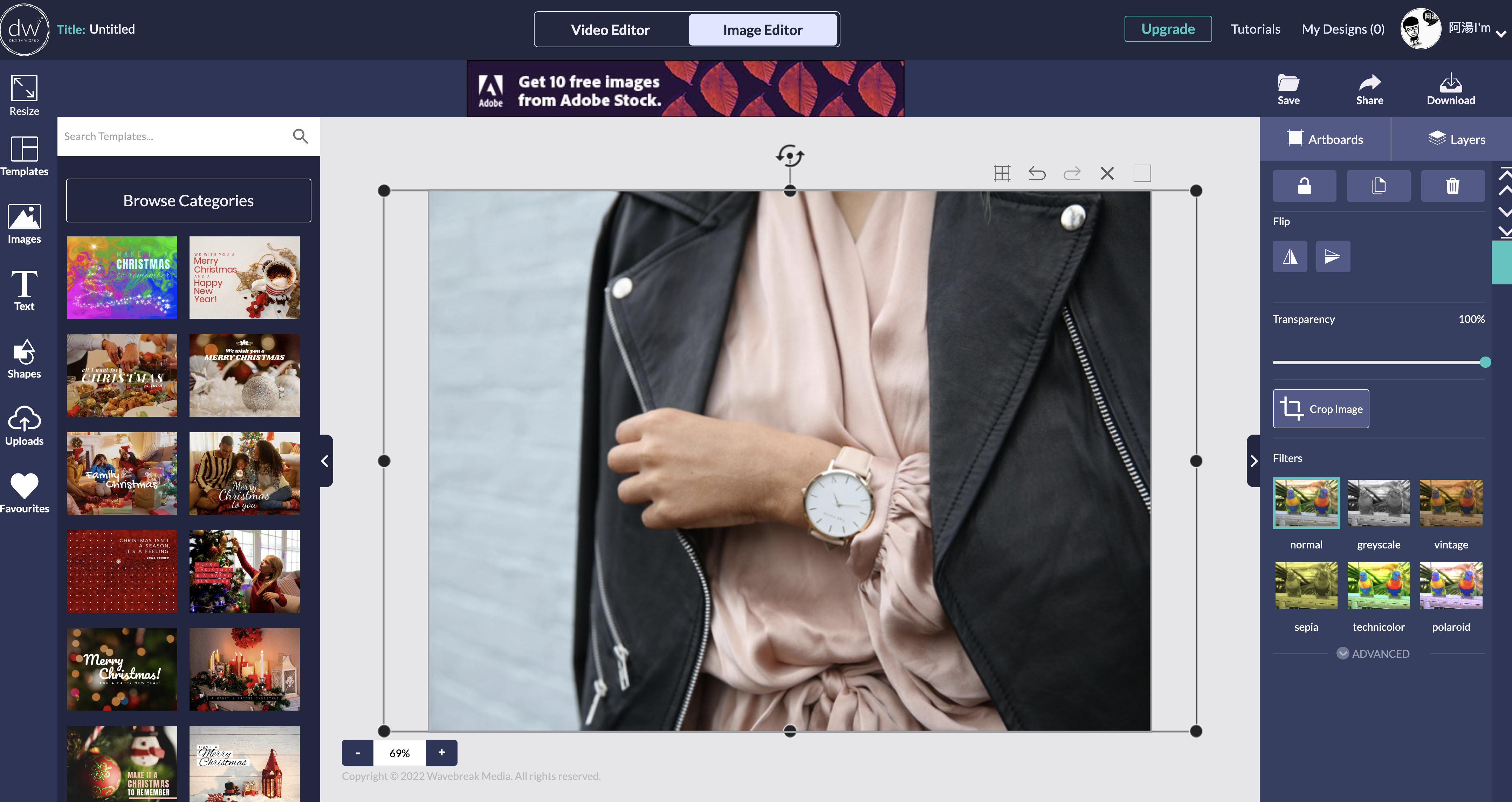The image size is (1512, 802).
Task: Switch to the Artboards tab
Action: pyautogui.click(x=1325, y=139)
